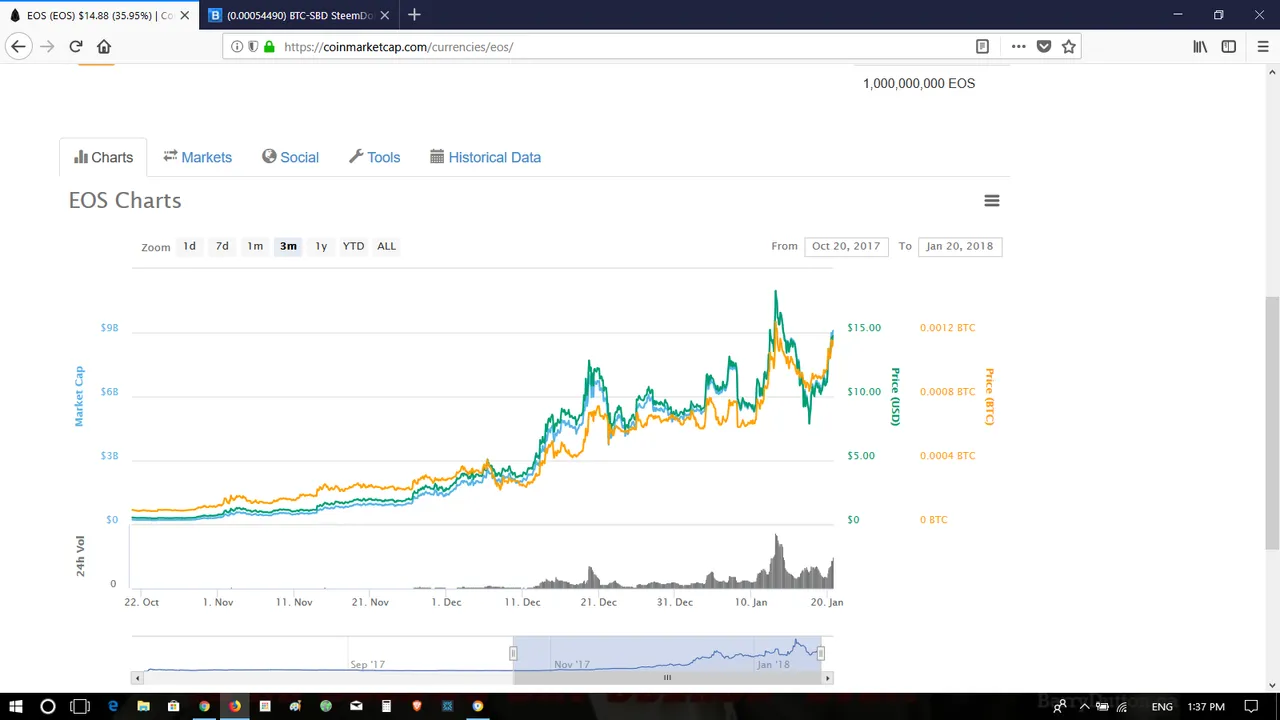Go back to the previous page

[x=18, y=47]
